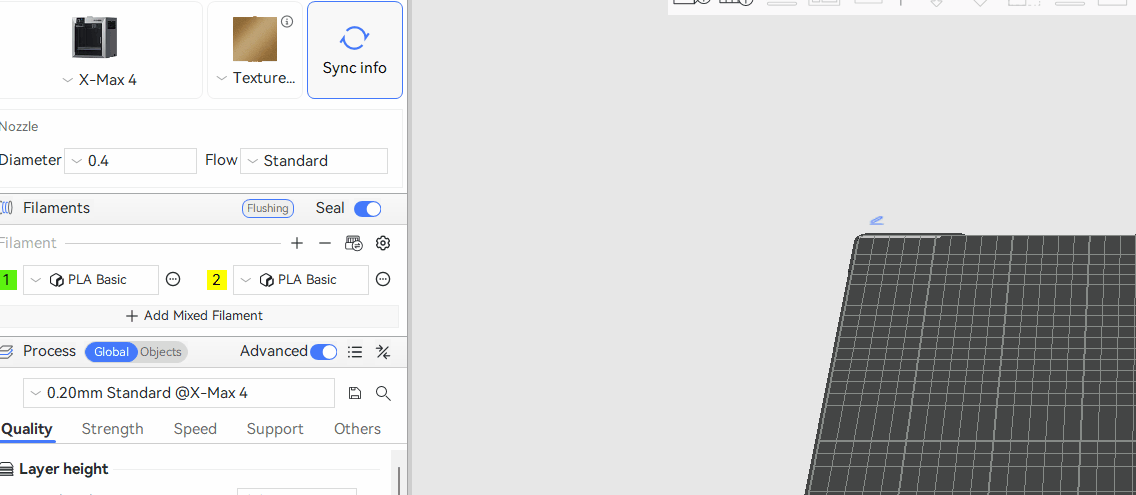This screenshot has width=1136, height=495.
Task: Open 0.20mm Standard @X-Max 4 preset dropdown
Action: [179, 393]
